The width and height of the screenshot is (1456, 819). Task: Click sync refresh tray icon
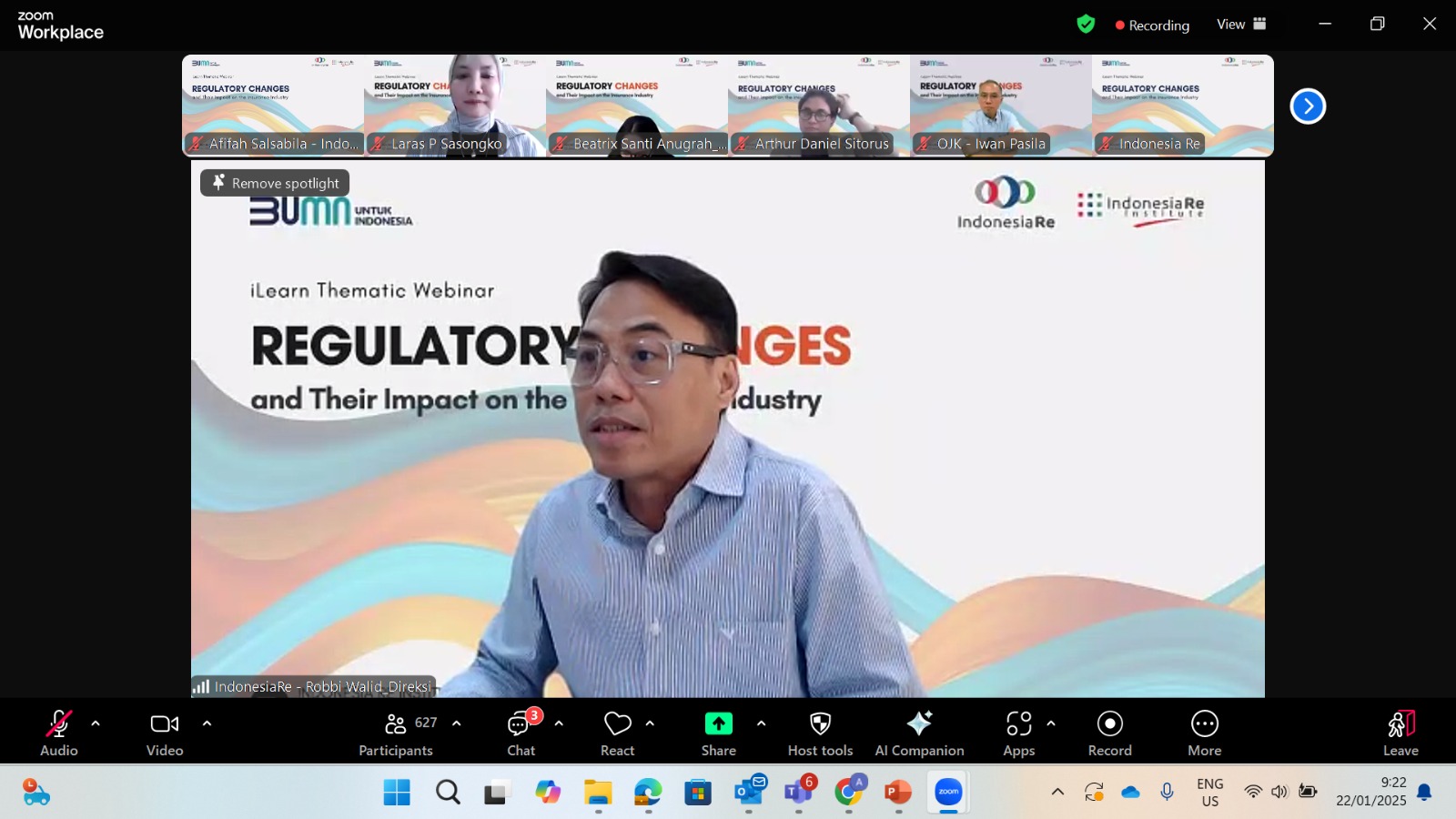click(1094, 793)
